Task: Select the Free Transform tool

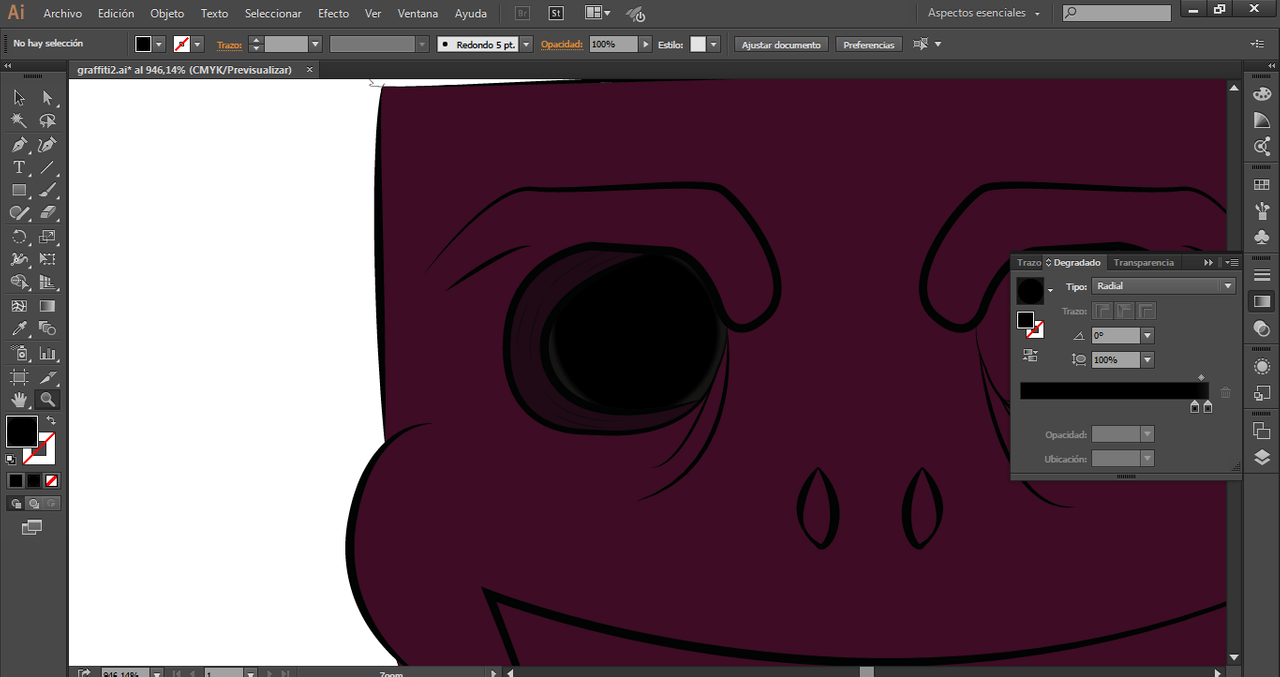Action: coord(47,260)
